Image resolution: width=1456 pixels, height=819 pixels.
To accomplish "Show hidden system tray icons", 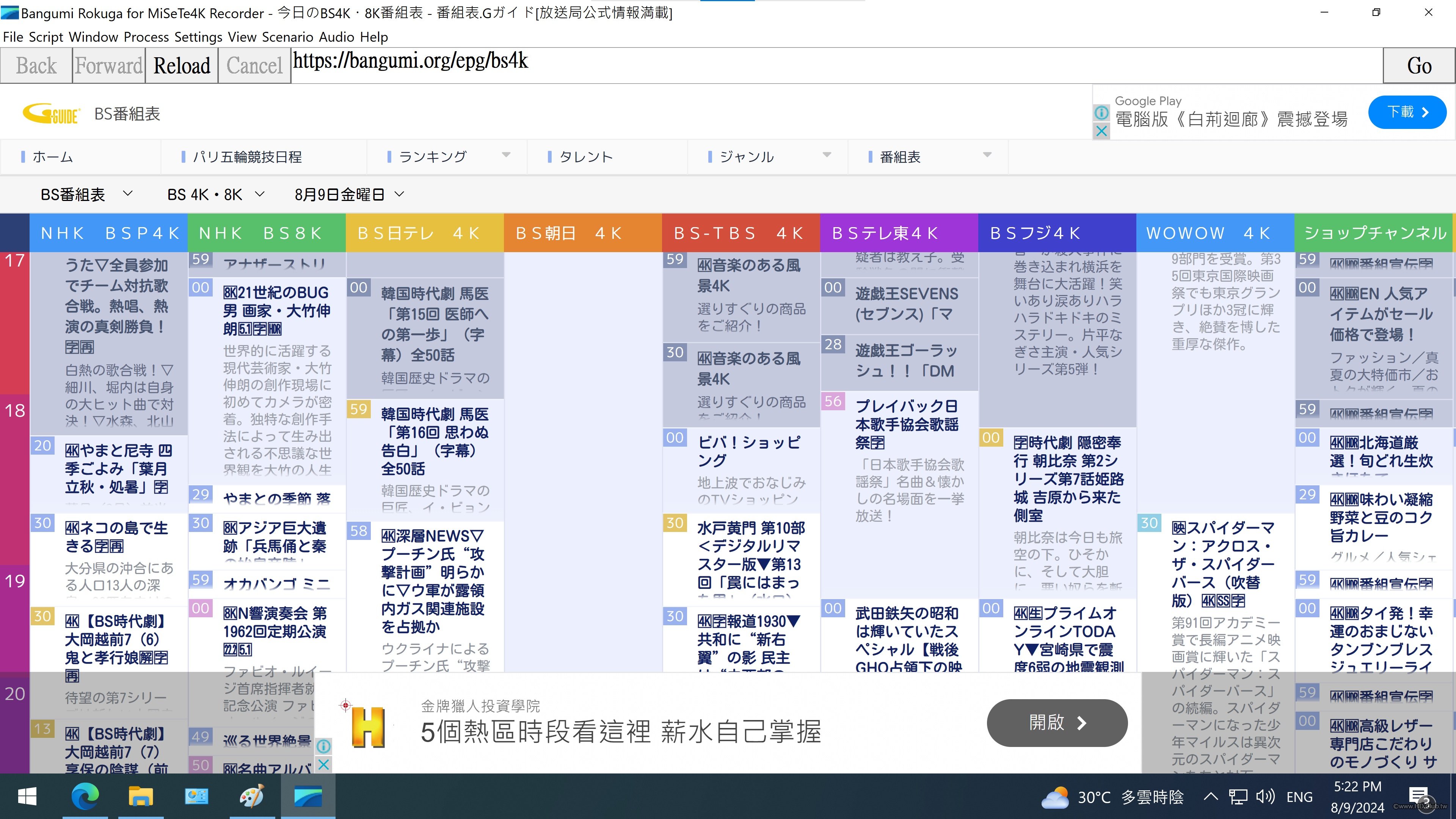I will [x=1211, y=797].
